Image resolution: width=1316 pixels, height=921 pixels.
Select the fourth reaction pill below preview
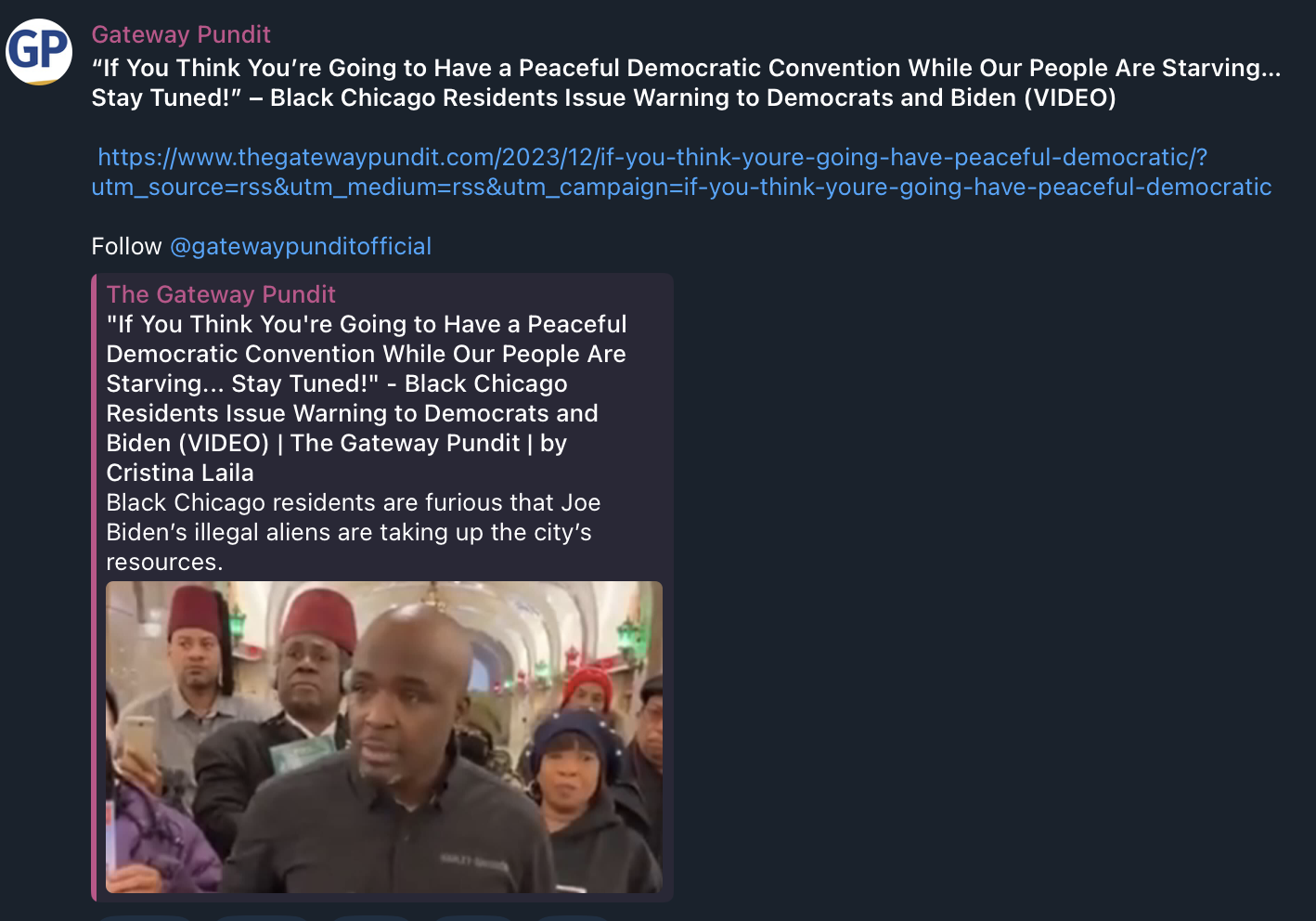[x=472, y=917]
